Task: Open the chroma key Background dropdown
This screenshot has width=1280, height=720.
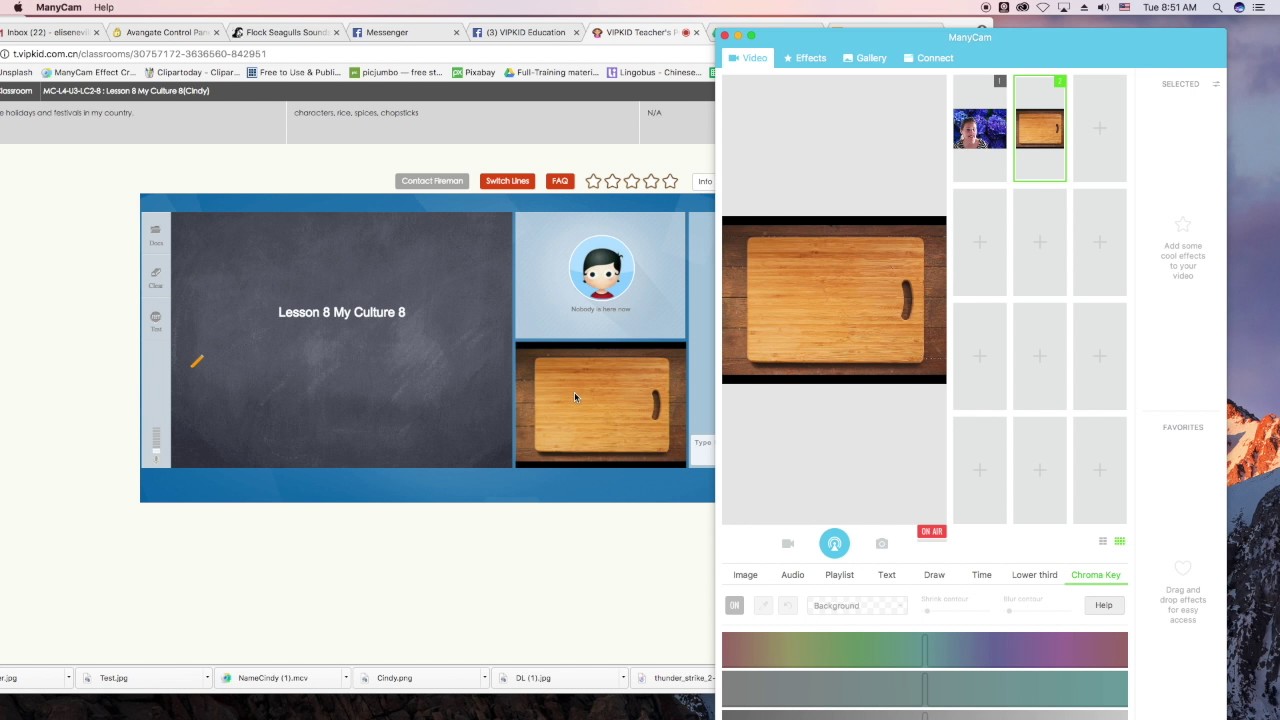Action: click(x=857, y=605)
